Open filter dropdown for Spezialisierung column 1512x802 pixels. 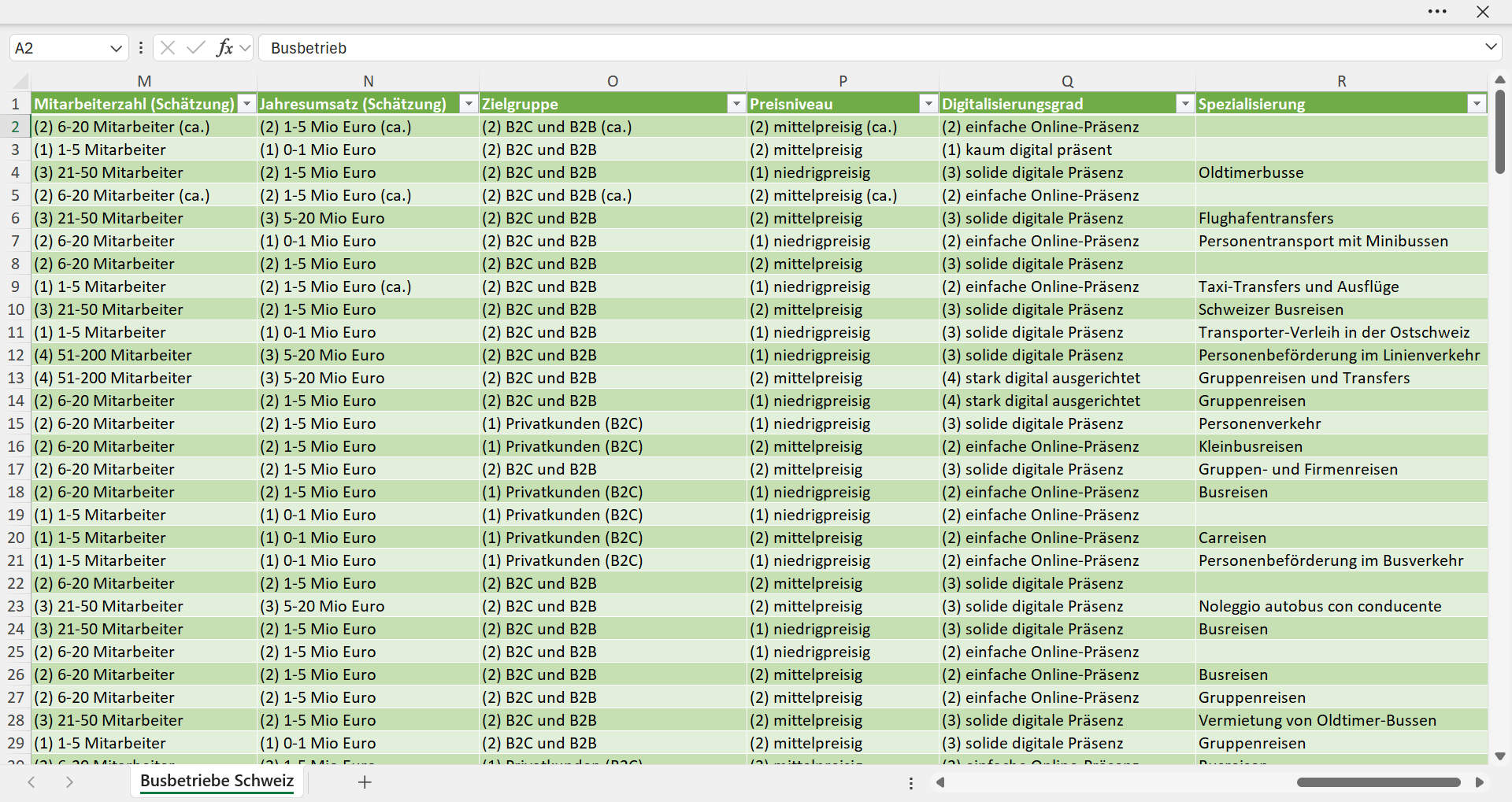pos(1477,104)
